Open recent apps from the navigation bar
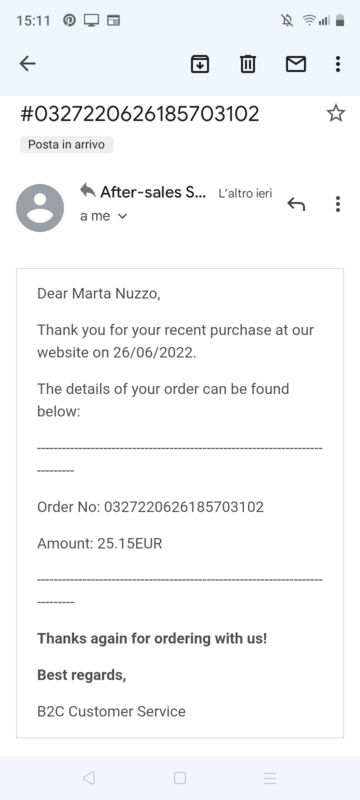360x800 pixels. [x=270, y=778]
